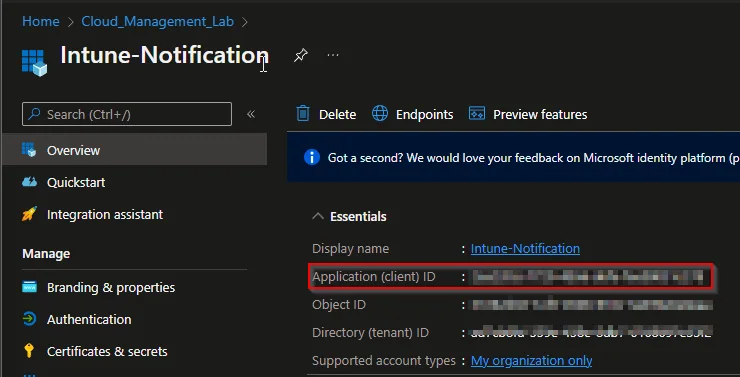Click the blurred Application (client) ID value
This screenshot has width=740, height=377.
tap(588, 277)
